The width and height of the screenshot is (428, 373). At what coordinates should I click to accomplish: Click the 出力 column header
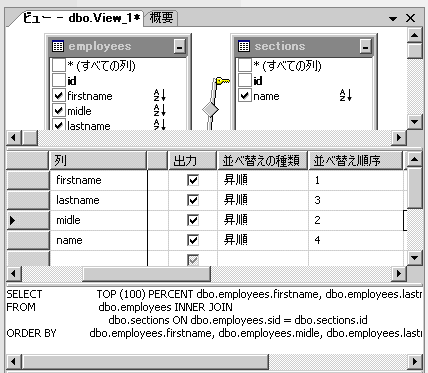(193, 161)
